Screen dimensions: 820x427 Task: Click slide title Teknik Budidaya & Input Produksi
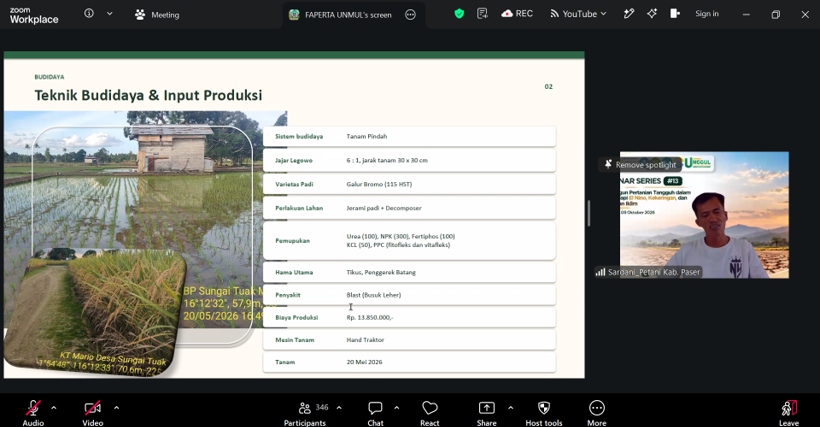click(x=148, y=95)
